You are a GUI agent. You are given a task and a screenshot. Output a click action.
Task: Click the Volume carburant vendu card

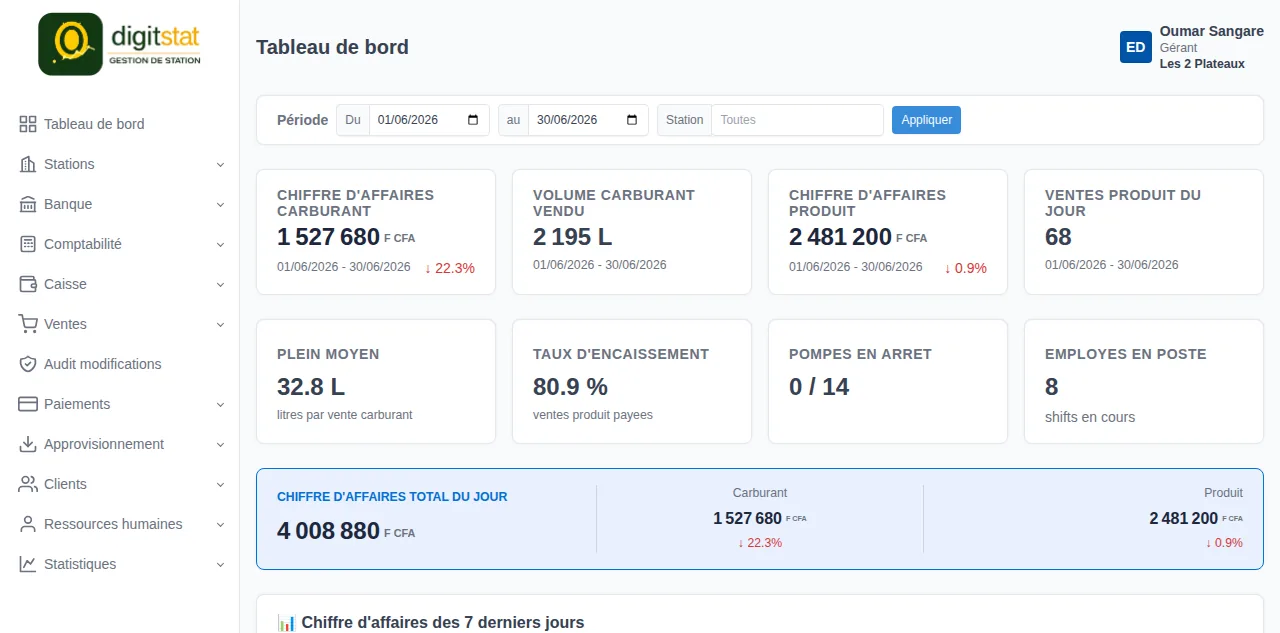(x=632, y=232)
